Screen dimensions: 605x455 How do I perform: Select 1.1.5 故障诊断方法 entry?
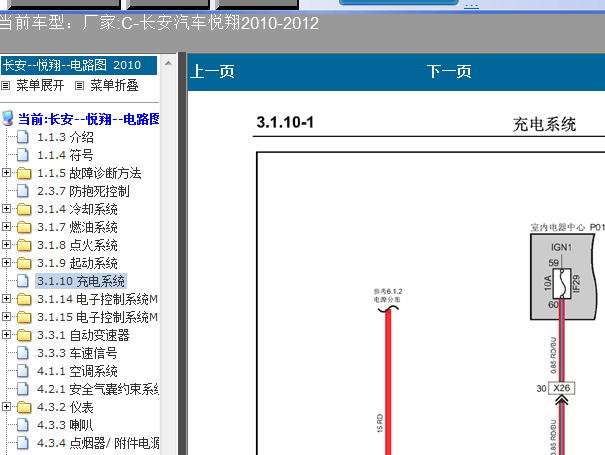click(89, 173)
